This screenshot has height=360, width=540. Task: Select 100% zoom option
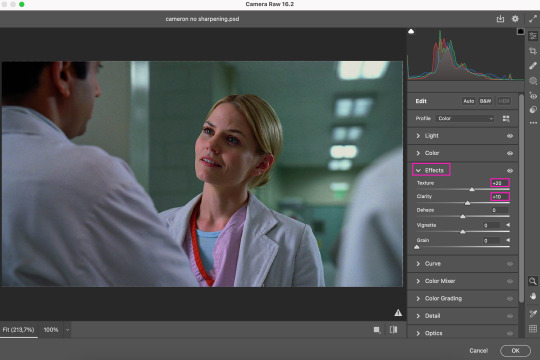click(x=51, y=330)
